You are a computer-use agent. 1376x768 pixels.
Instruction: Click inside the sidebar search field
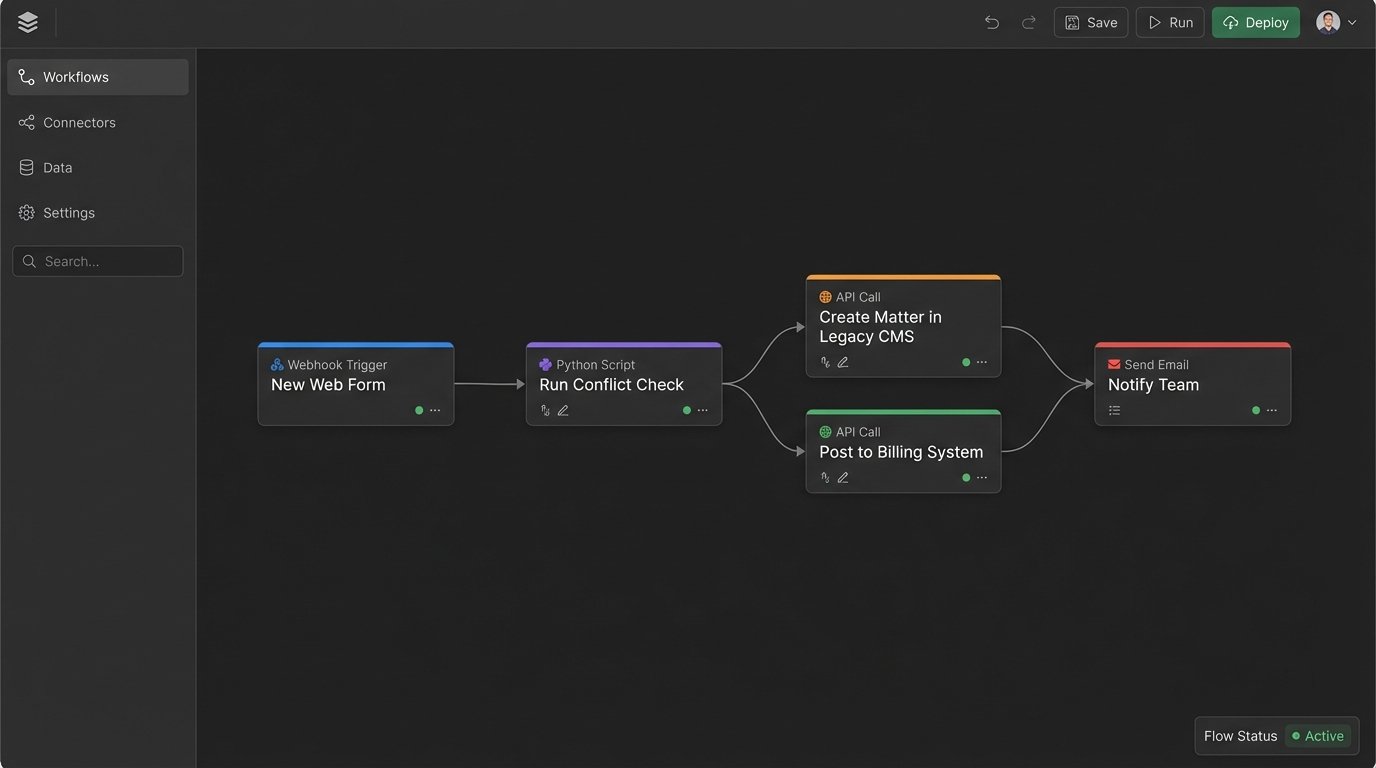pos(97,260)
